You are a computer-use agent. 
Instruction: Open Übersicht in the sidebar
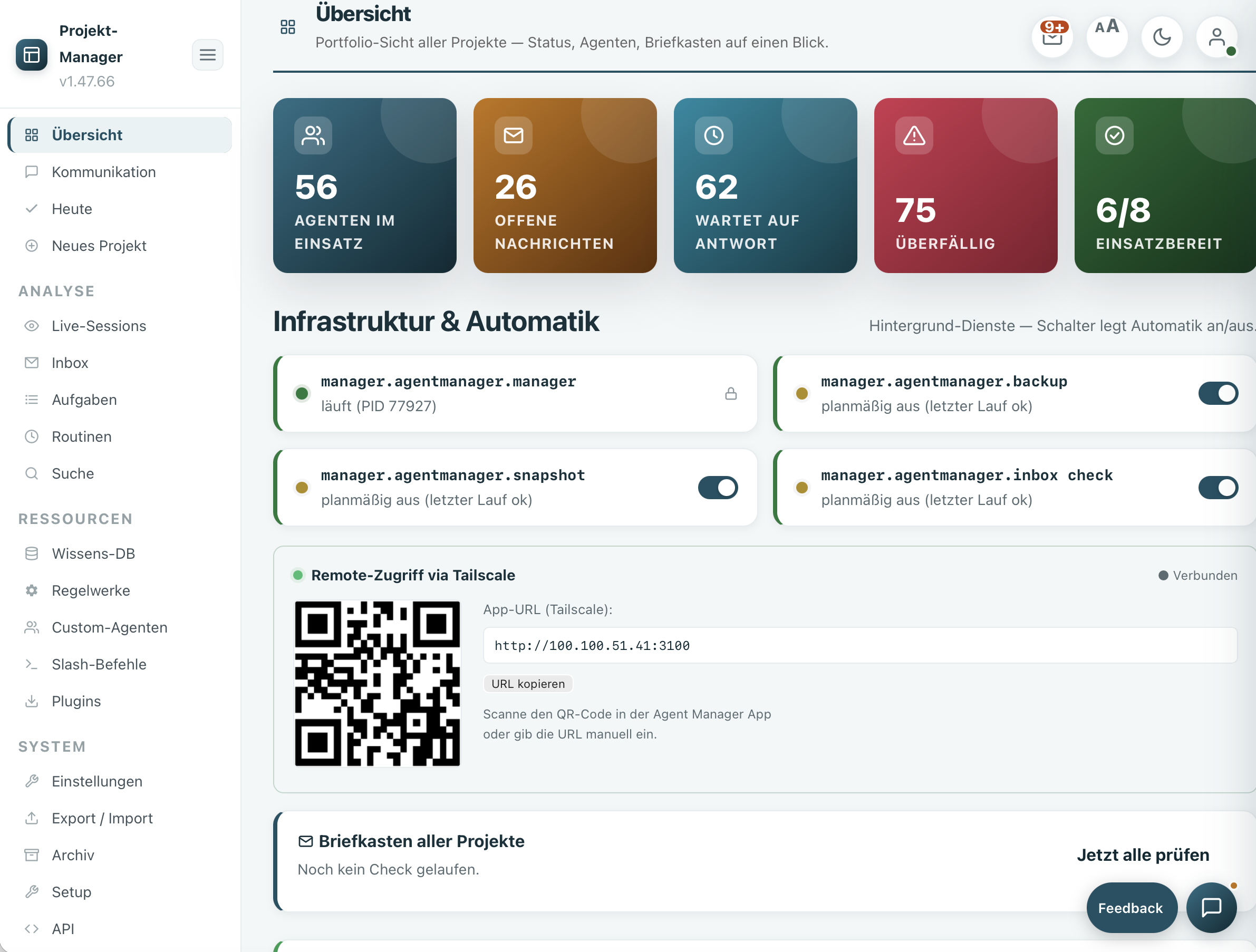click(x=120, y=135)
